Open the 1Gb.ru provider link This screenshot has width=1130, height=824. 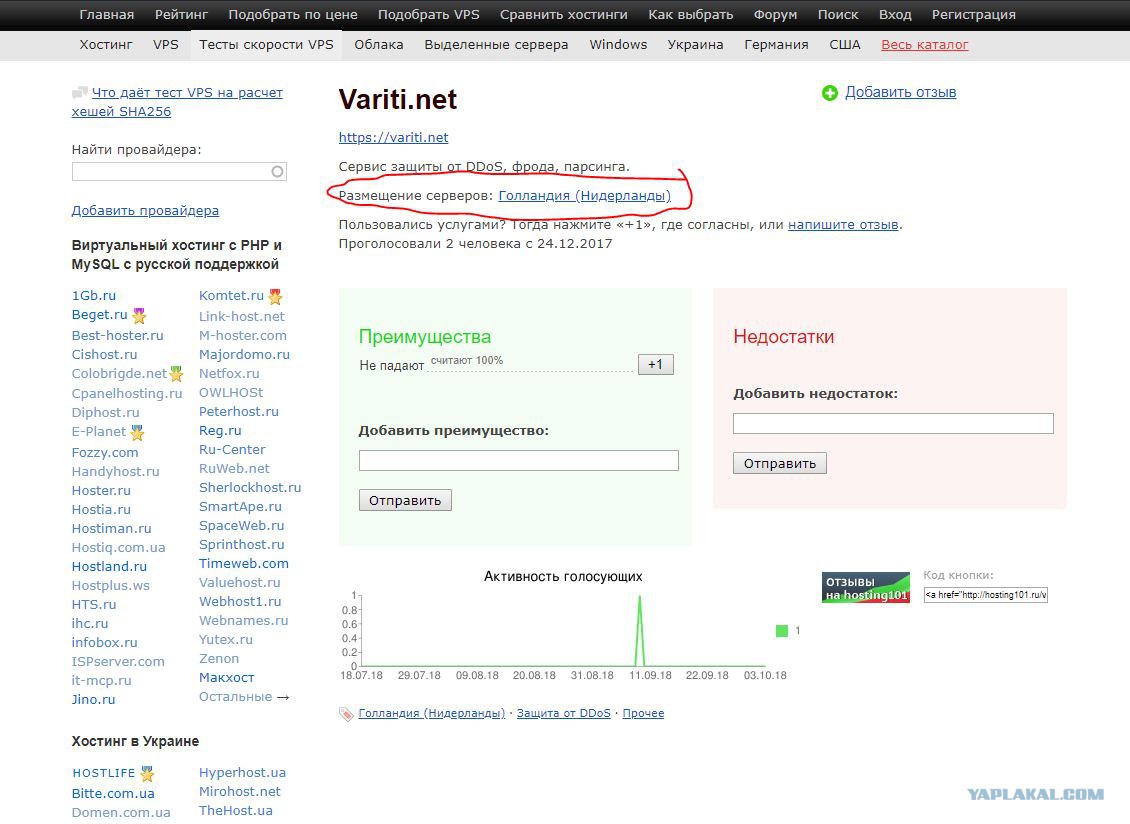(x=94, y=296)
